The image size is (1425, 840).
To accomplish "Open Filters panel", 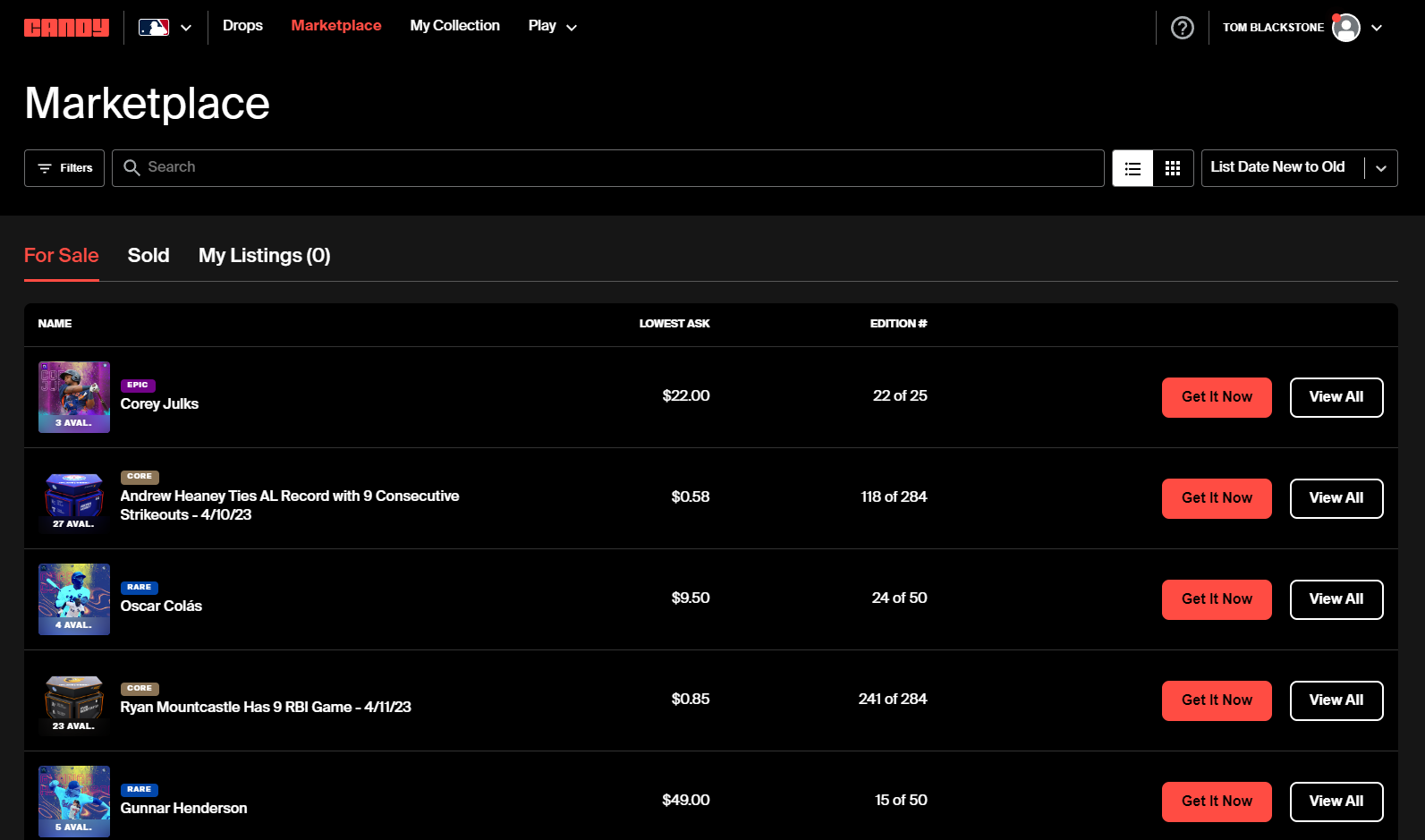I will (64, 168).
